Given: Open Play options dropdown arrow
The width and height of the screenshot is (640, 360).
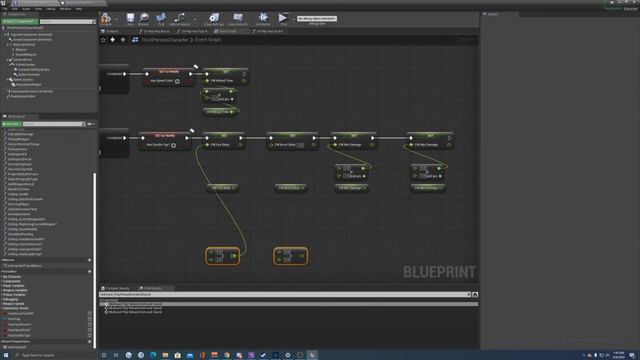Looking at the screenshot, I should click(293, 19).
